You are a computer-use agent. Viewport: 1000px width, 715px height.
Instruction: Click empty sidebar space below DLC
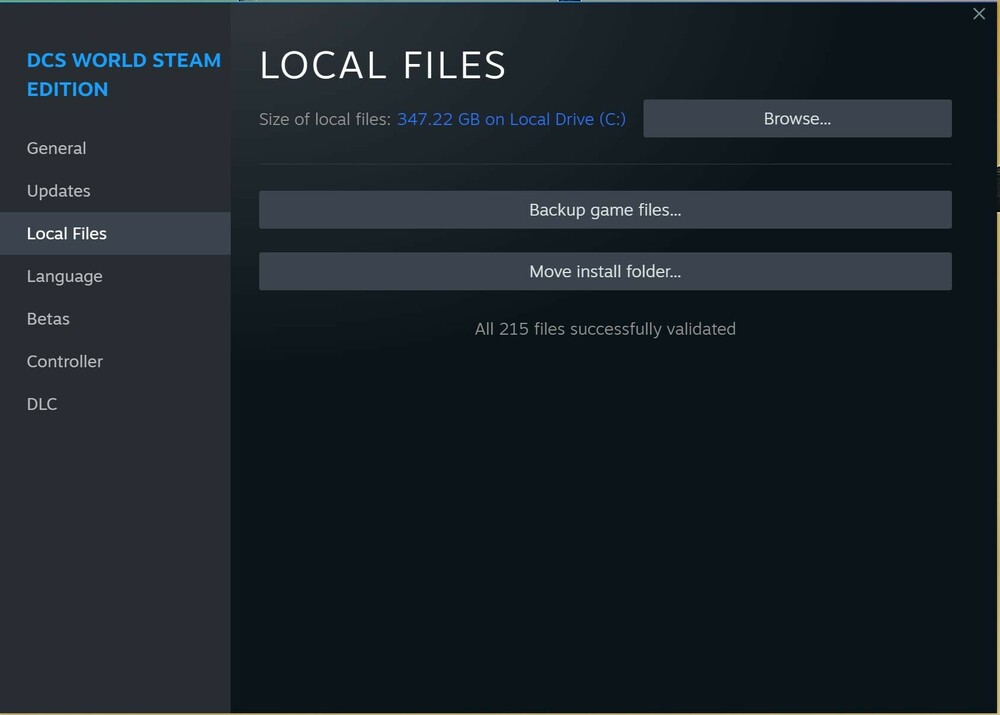click(115, 560)
